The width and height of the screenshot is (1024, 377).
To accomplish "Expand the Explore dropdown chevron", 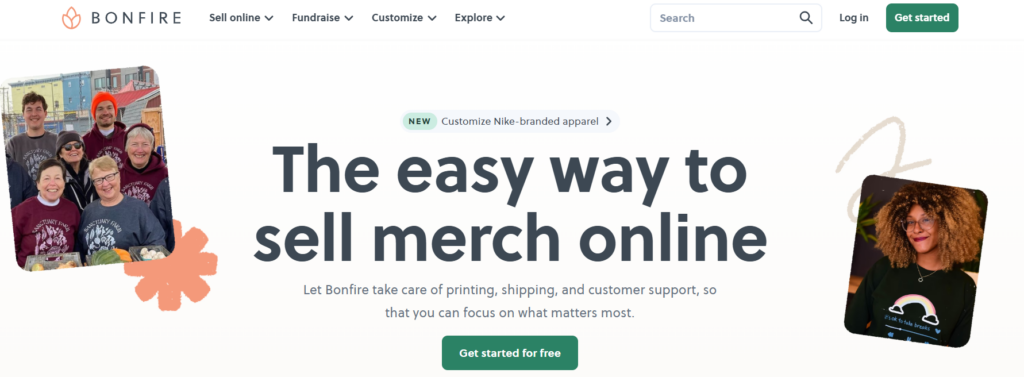I will pos(500,18).
